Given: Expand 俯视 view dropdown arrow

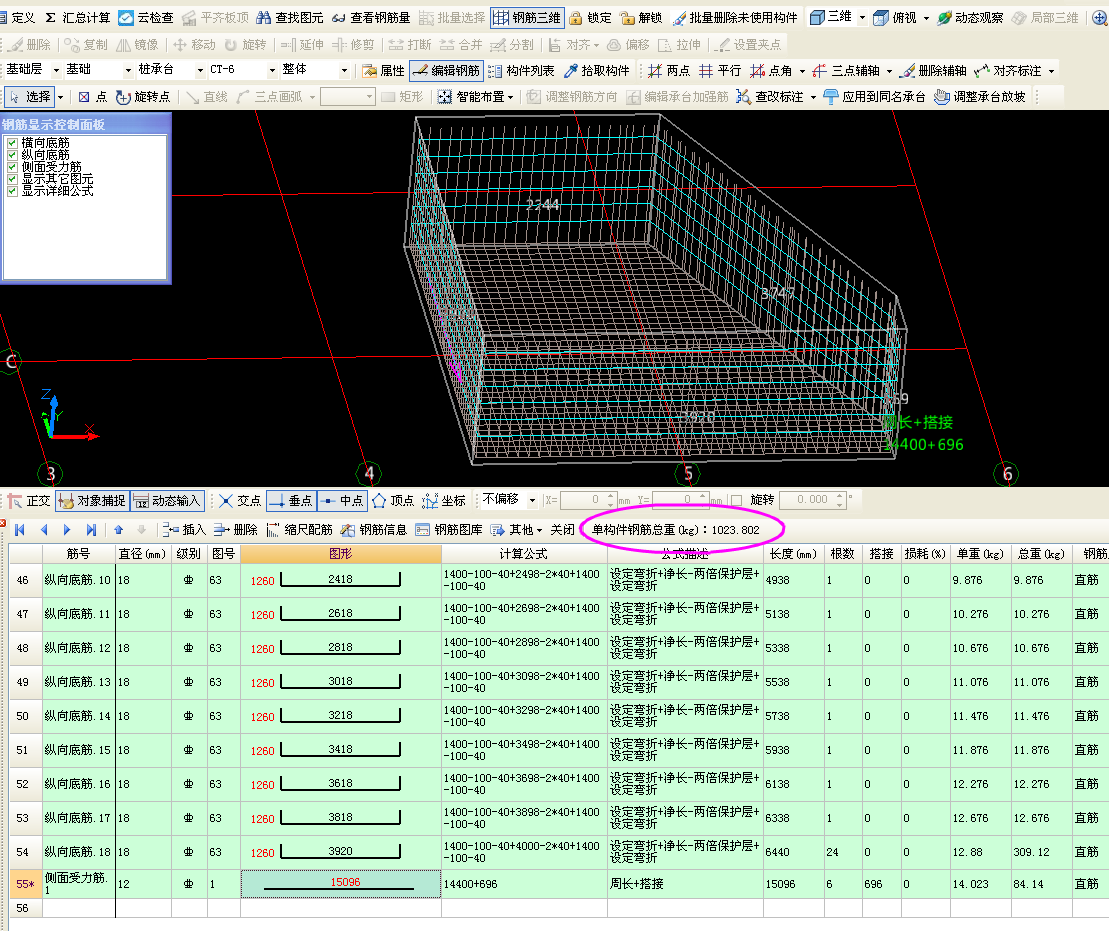Looking at the screenshot, I should point(926,18).
